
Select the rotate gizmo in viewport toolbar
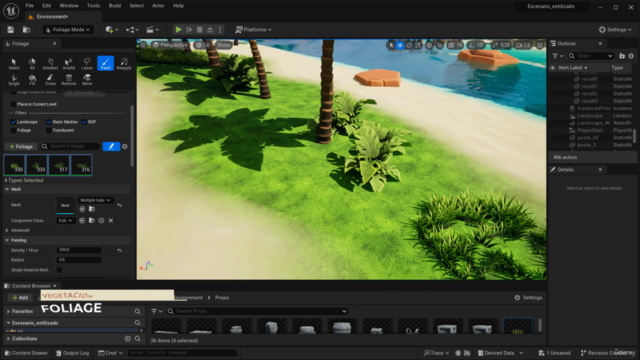coord(409,45)
